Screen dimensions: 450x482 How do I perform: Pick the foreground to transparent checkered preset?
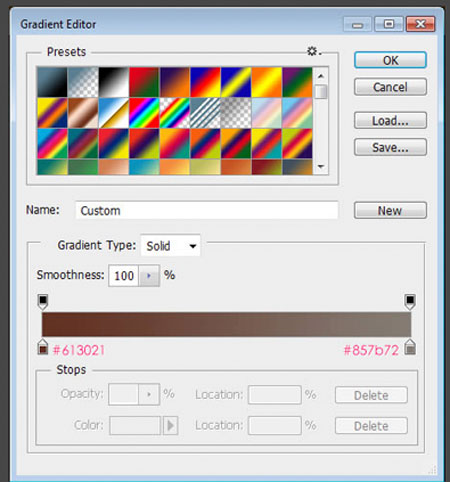coord(83,82)
